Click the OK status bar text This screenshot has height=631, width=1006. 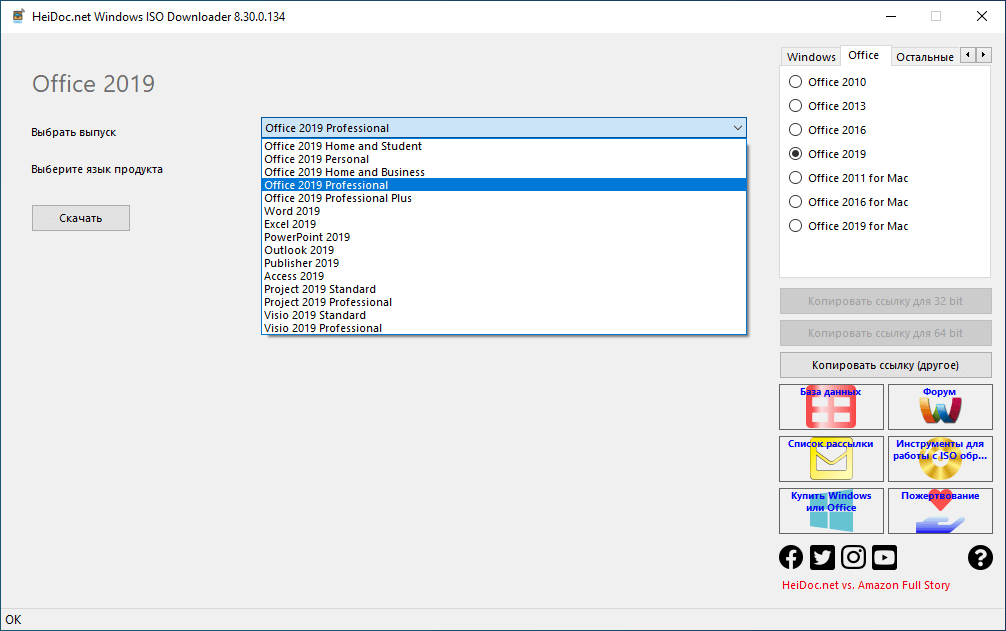[13, 619]
